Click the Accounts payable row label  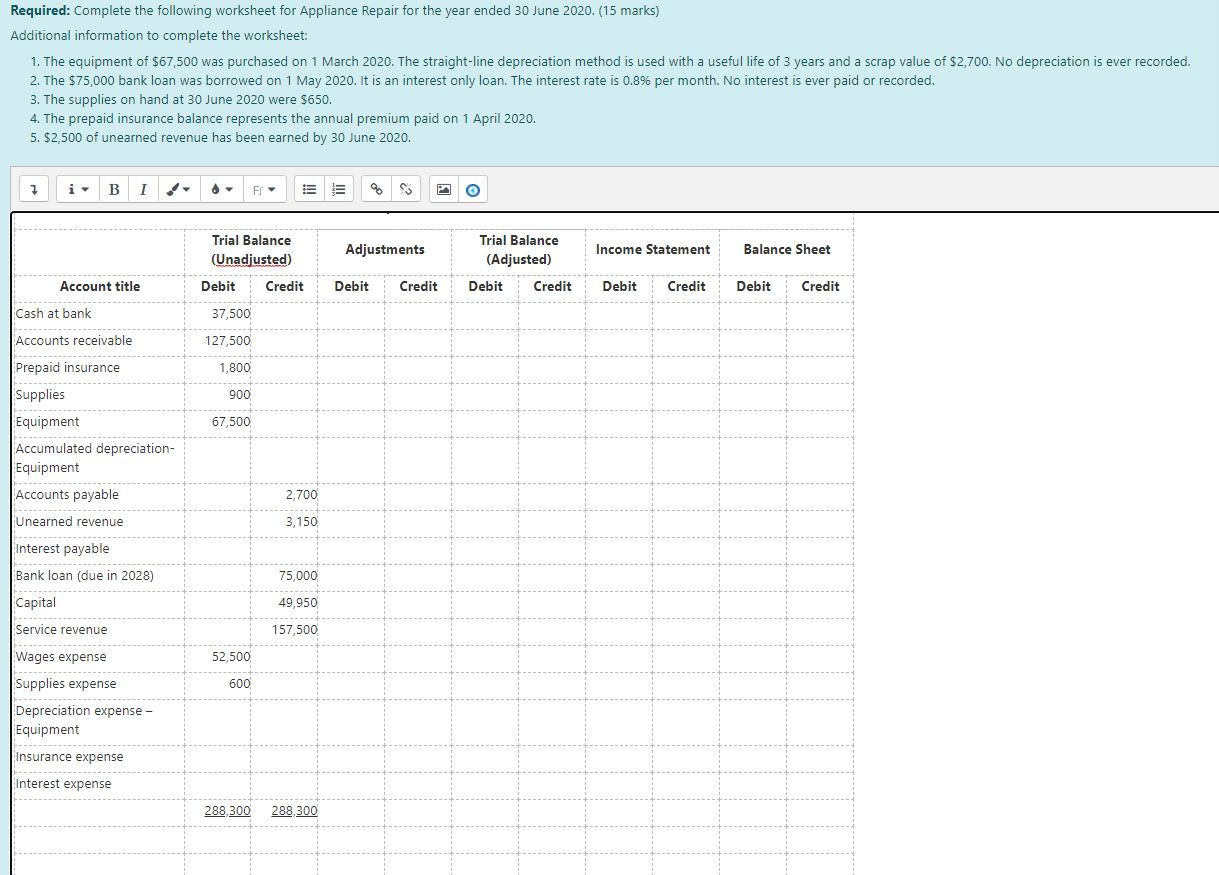tap(67, 495)
